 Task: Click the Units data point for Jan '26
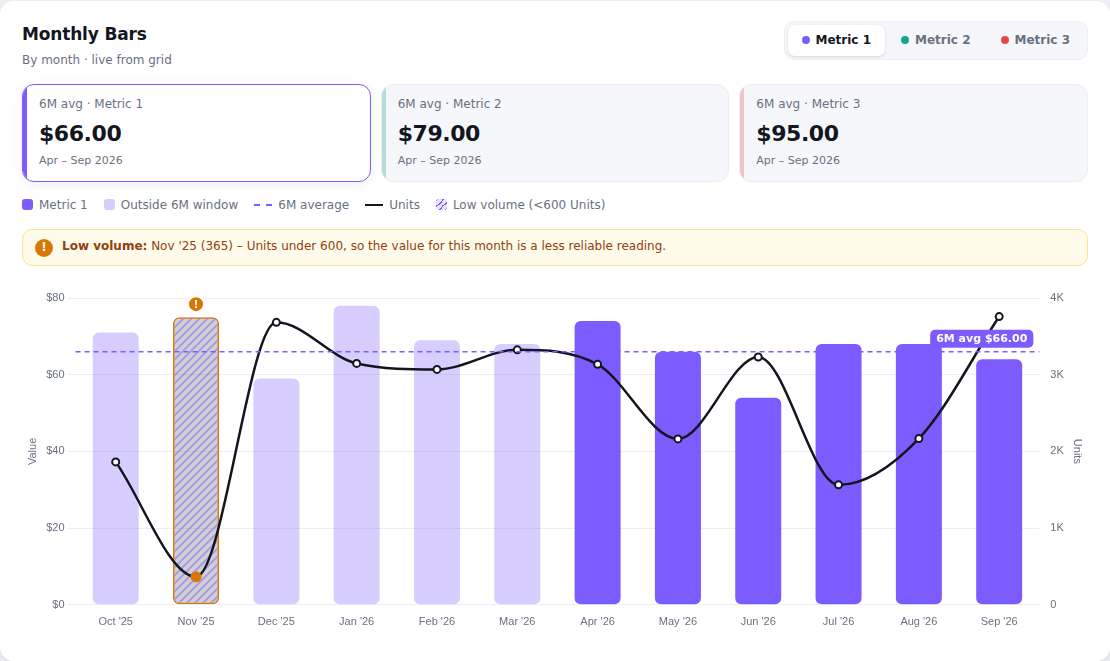click(x=357, y=364)
